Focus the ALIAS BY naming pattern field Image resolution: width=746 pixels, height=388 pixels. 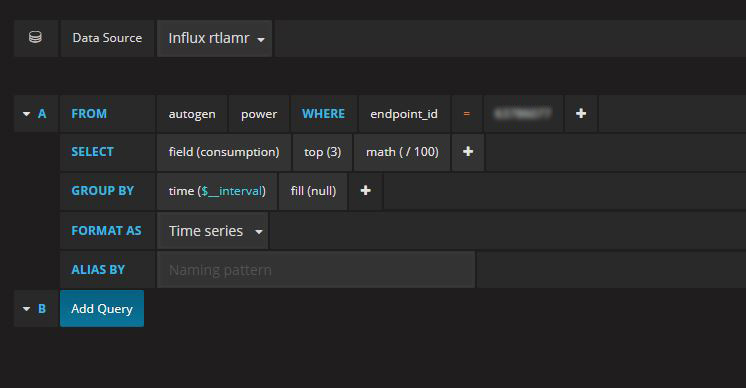pos(316,270)
